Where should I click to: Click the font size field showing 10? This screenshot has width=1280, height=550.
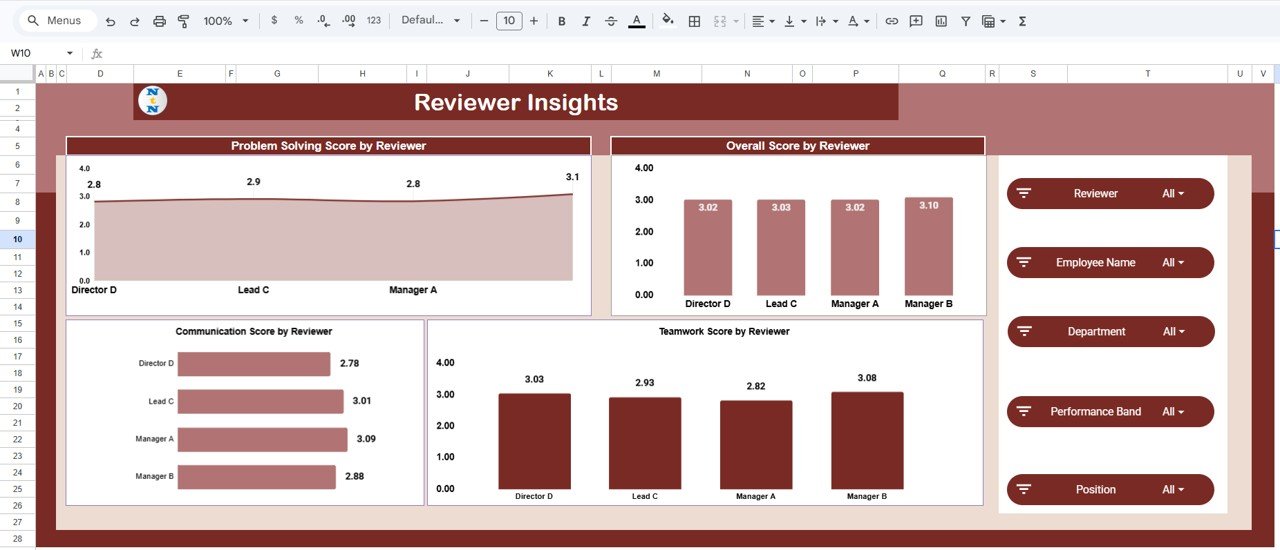point(509,21)
